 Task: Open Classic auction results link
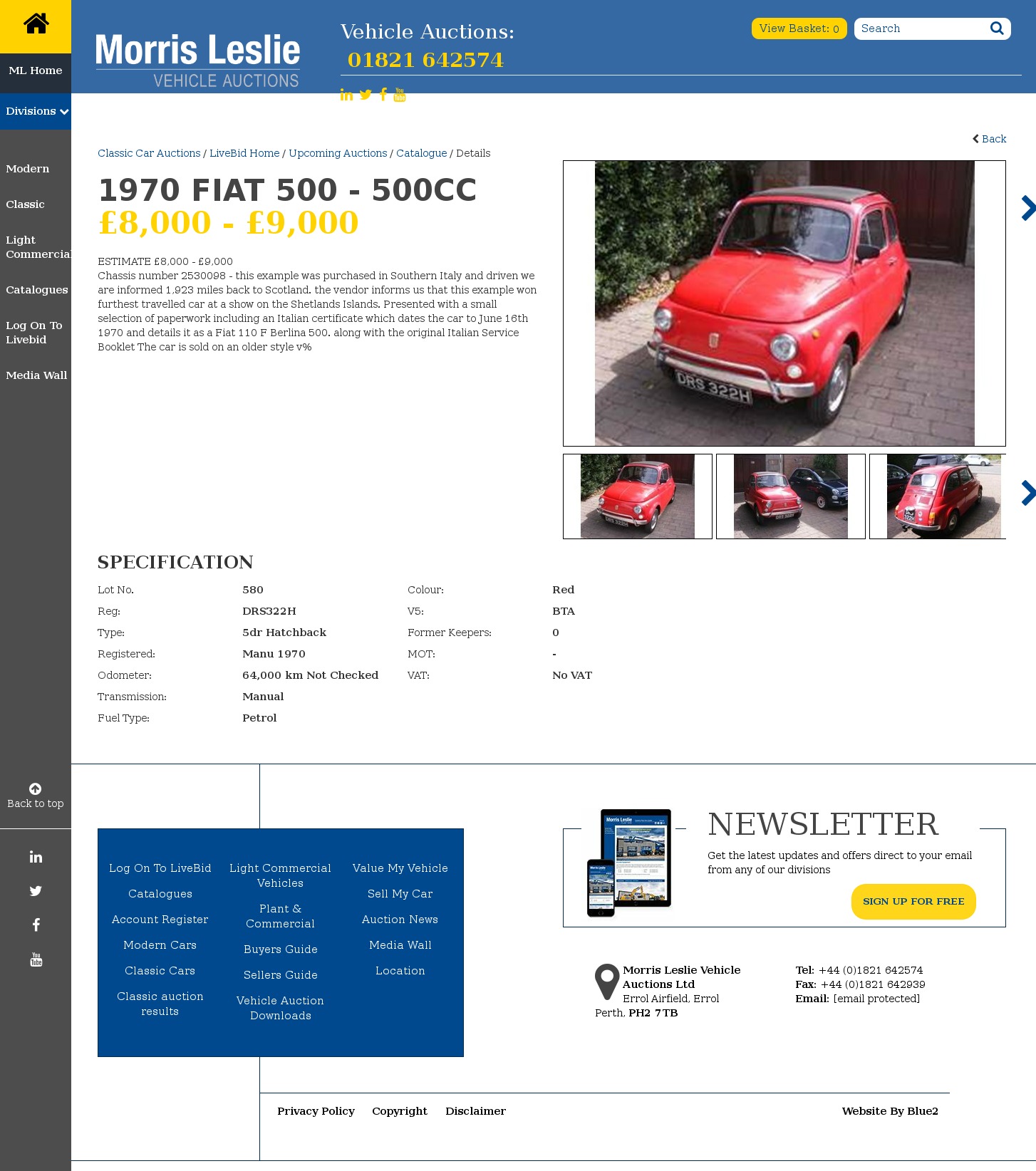(x=160, y=1004)
